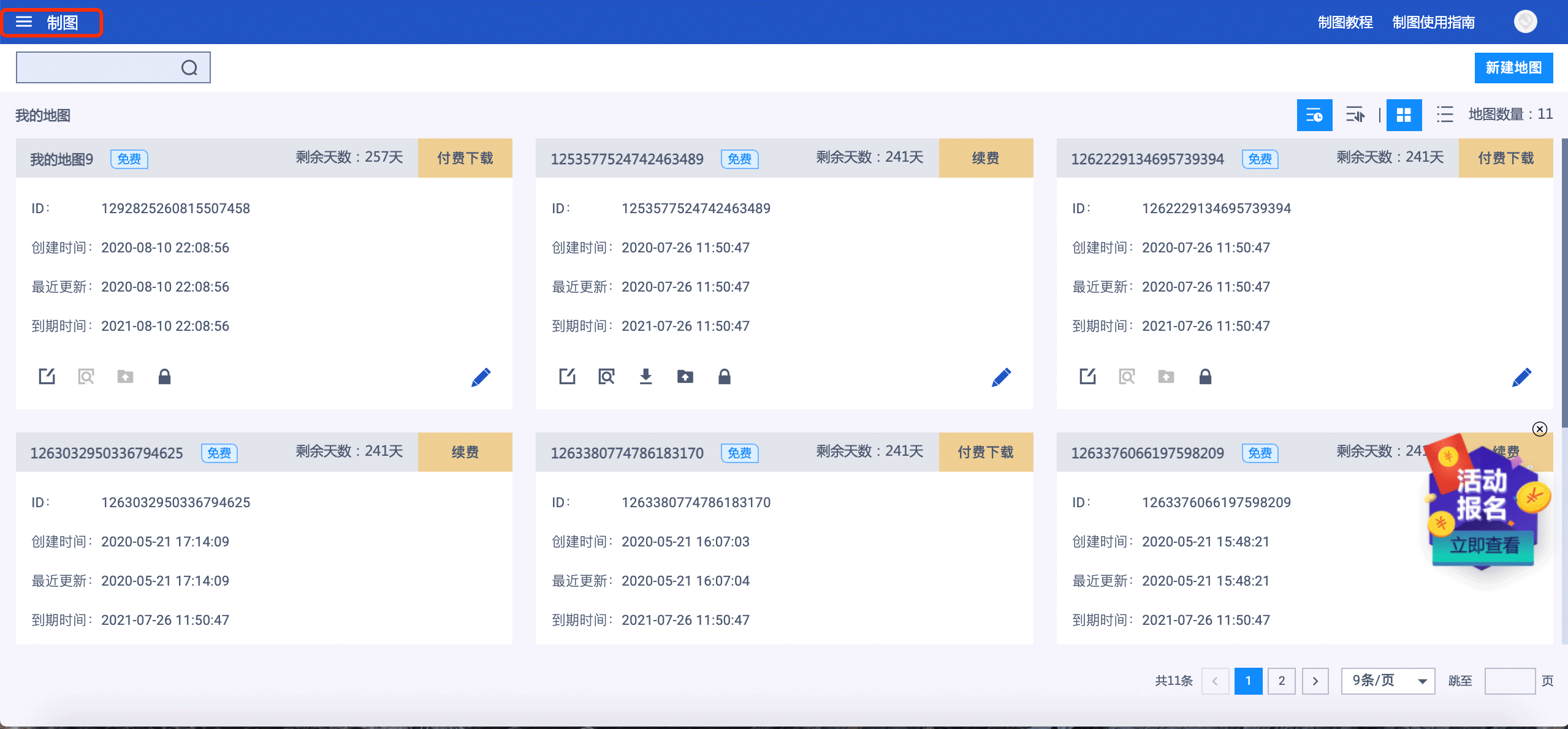The width and height of the screenshot is (1568, 729).
Task: Switch to list view layout
Action: (x=1444, y=115)
